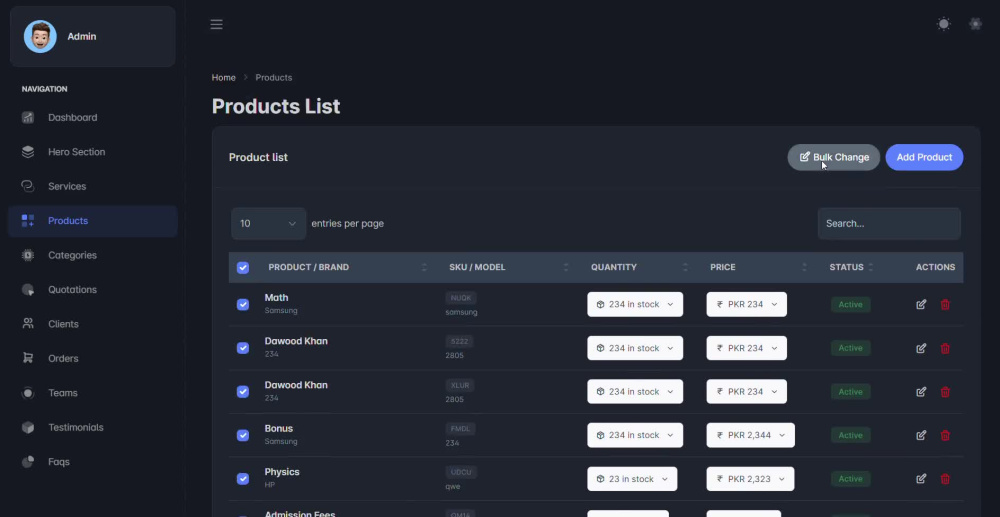
Task: Click the hamburger menu icon
Action: coord(216,24)
